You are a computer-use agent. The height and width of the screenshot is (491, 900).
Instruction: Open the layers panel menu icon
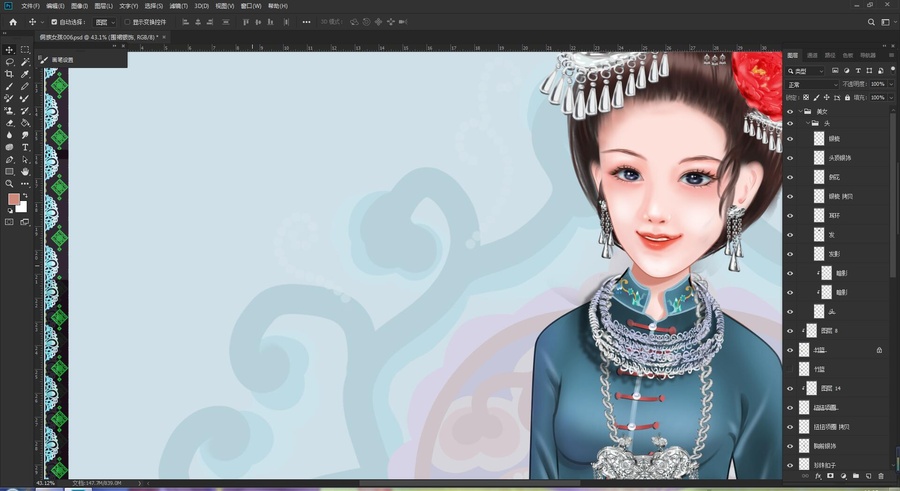tap(891, 55)
